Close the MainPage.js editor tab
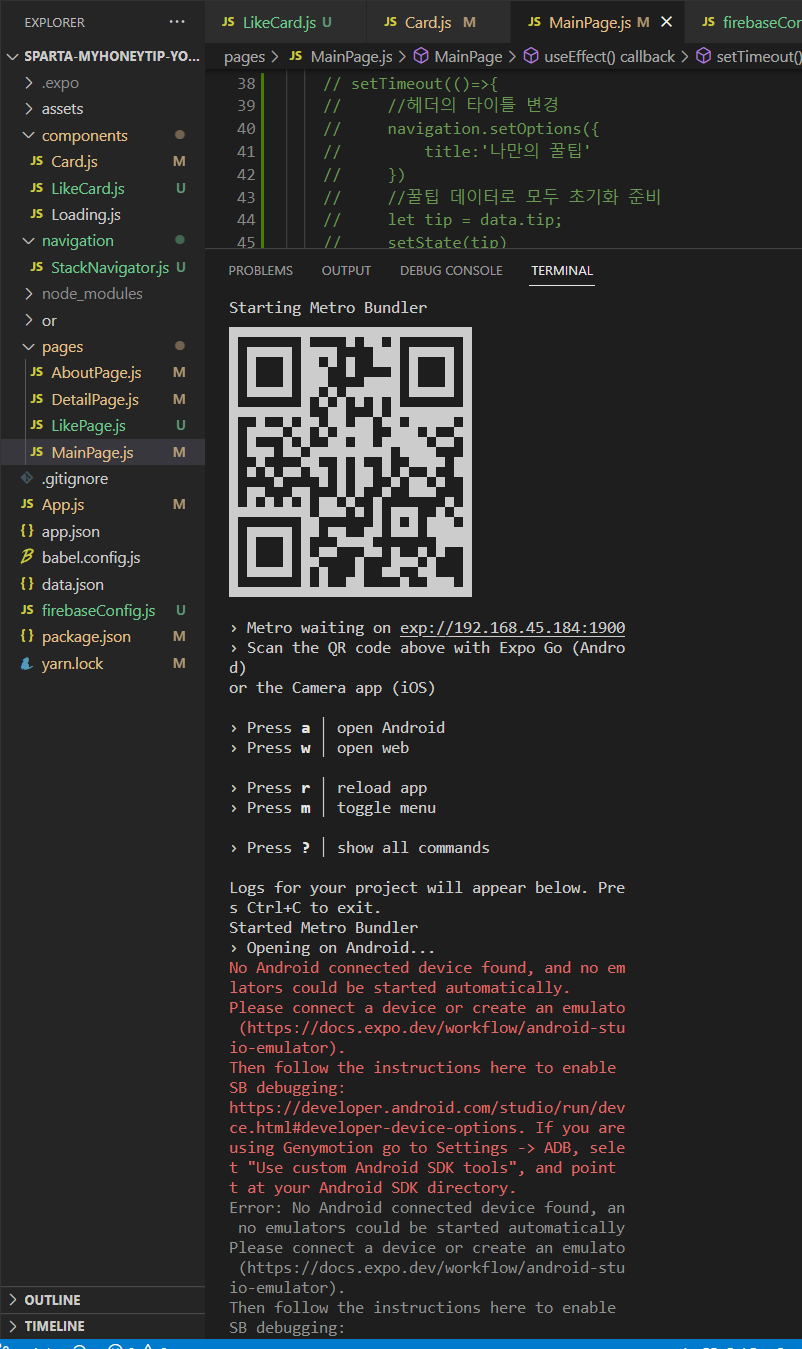The height and width of the screenshot is (1349, 802). coord(667,22)
